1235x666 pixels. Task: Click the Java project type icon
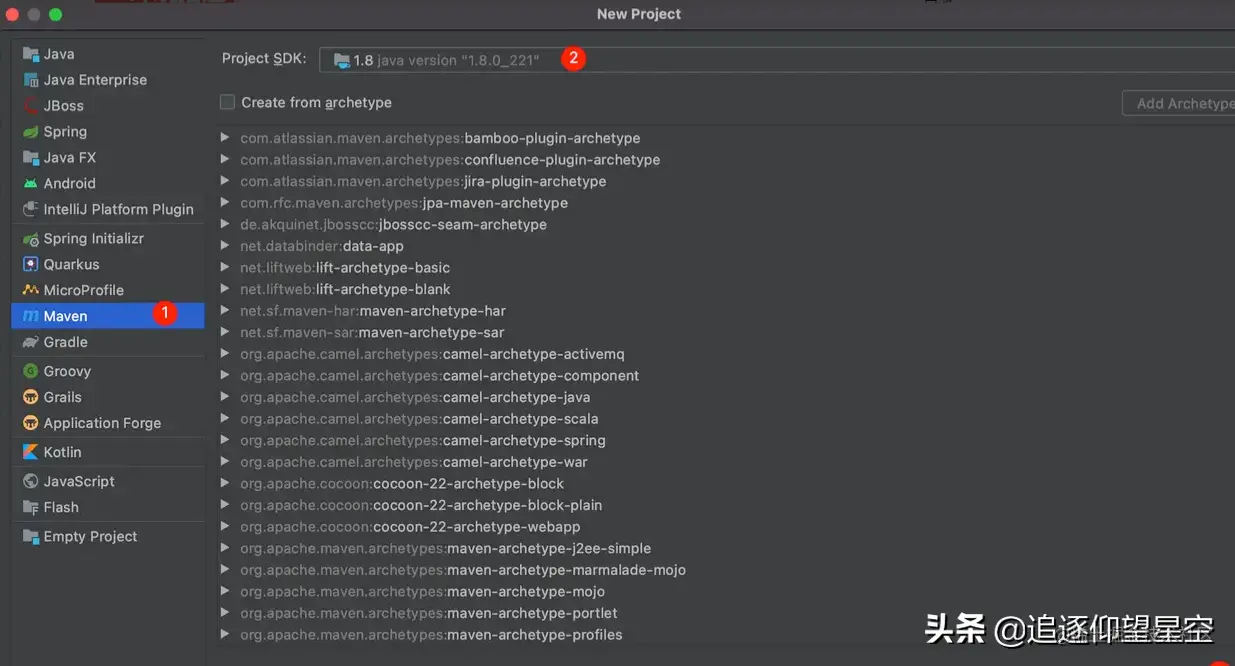31,54
